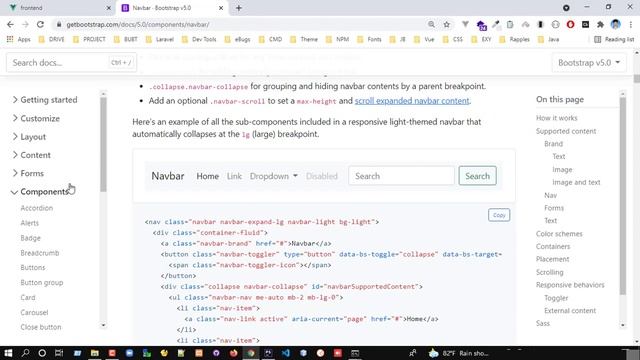Image resolution: width=640 pixels, height=360 pixels.
Task: Select the Navbar Bootstrap v5.0 tab
Action: point(171,8)
